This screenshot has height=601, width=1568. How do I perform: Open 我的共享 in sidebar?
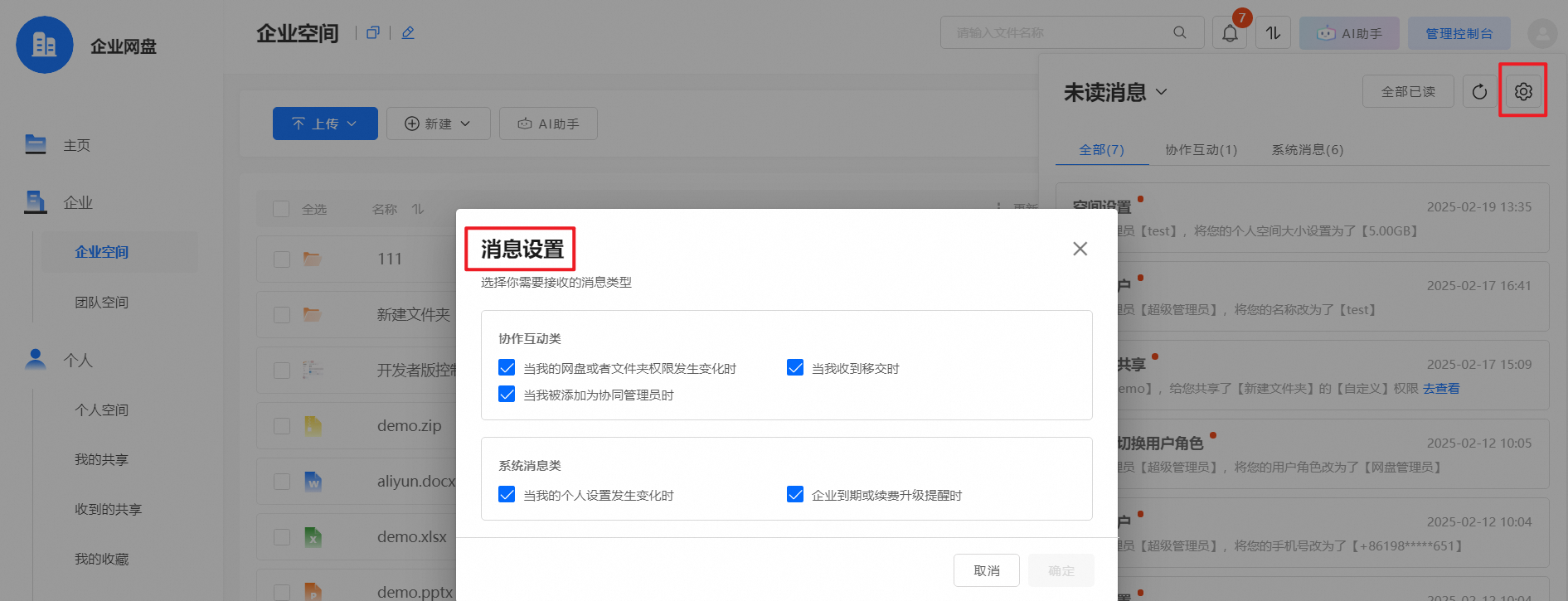101,460
